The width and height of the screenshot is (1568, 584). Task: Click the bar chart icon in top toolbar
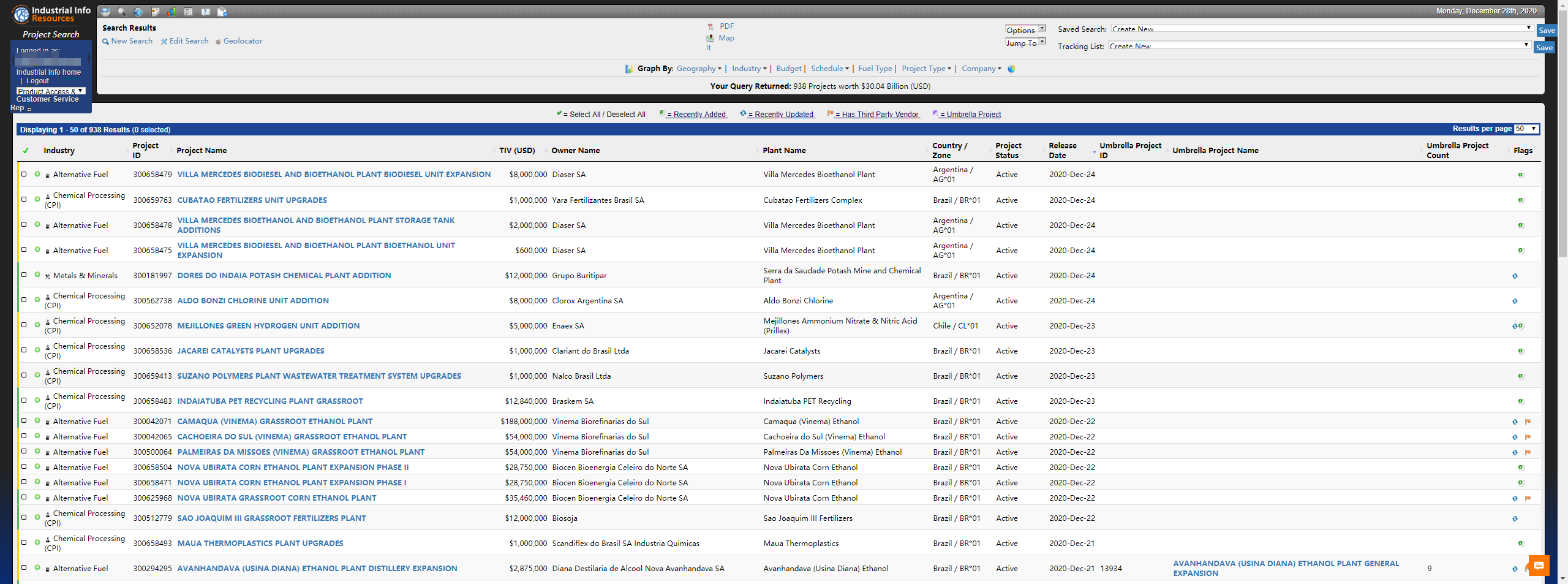pos(171,12)
